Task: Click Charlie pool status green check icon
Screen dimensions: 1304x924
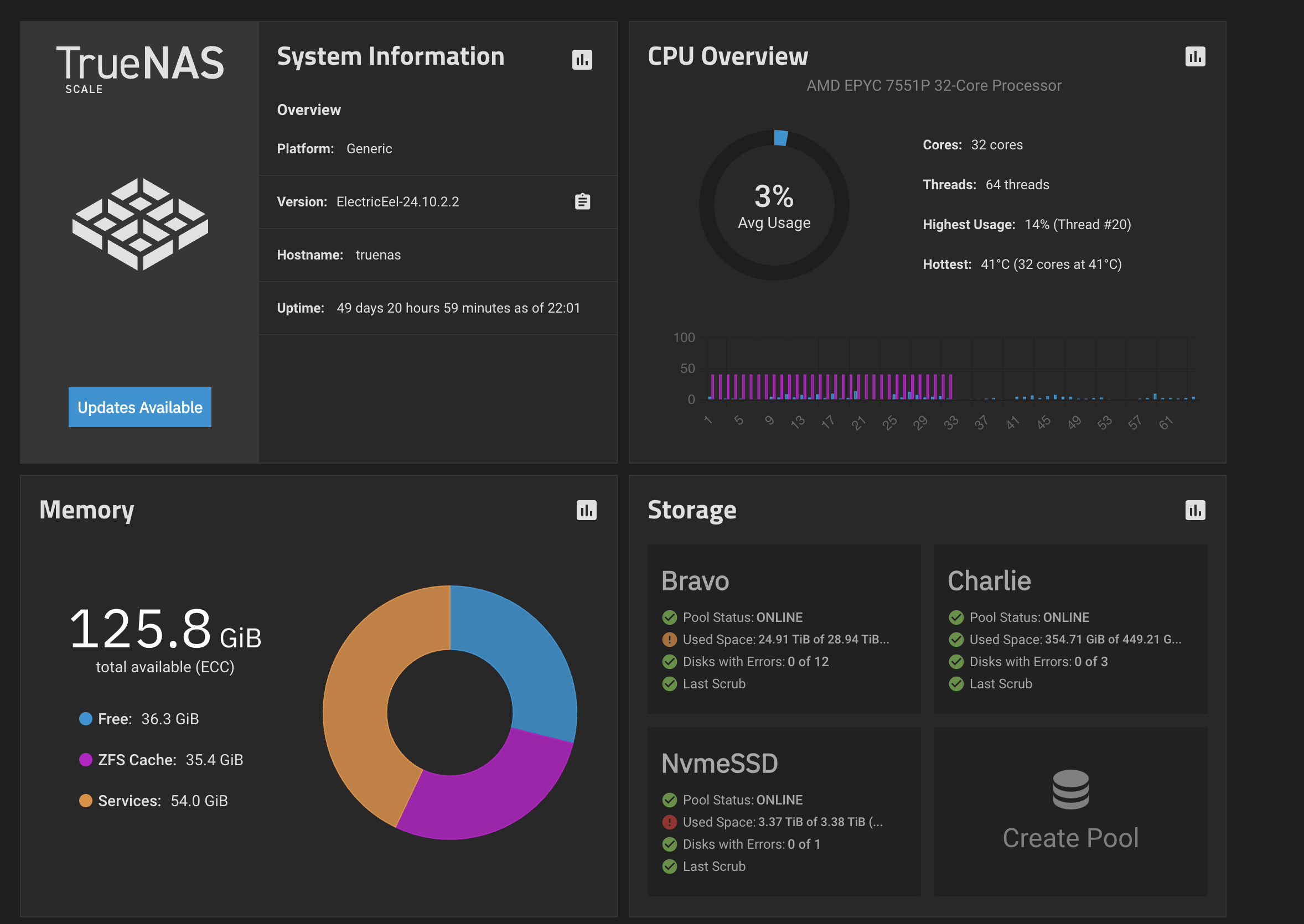Action: point(956,617)
